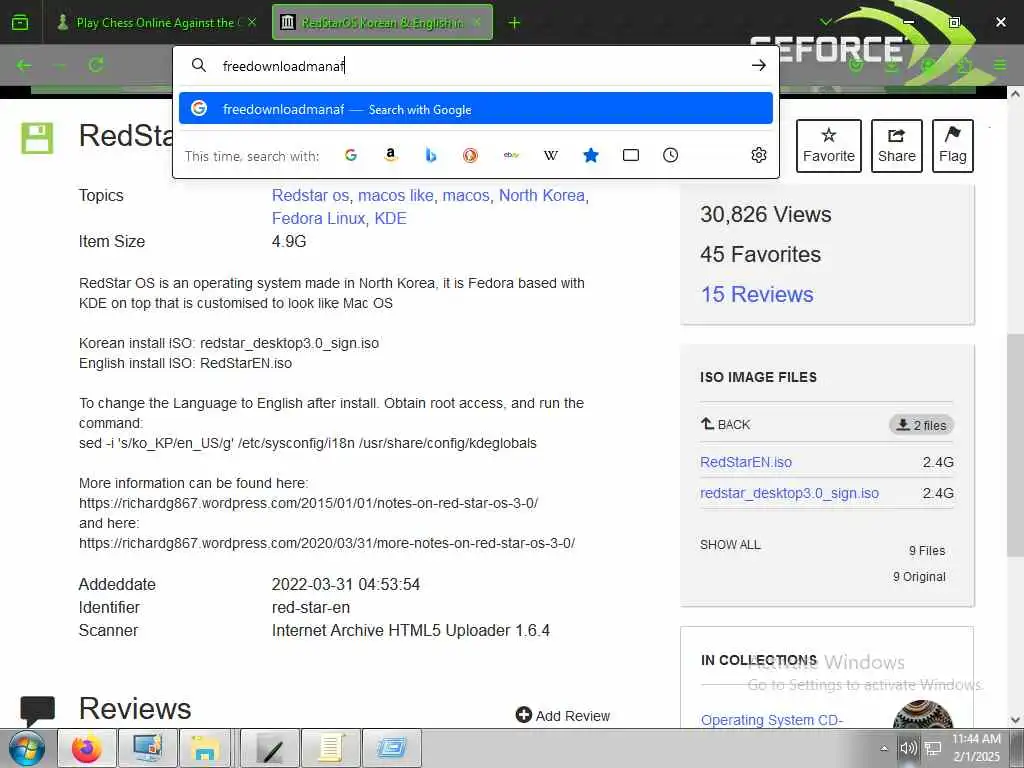Search history using the clock icon

(671, 155)
